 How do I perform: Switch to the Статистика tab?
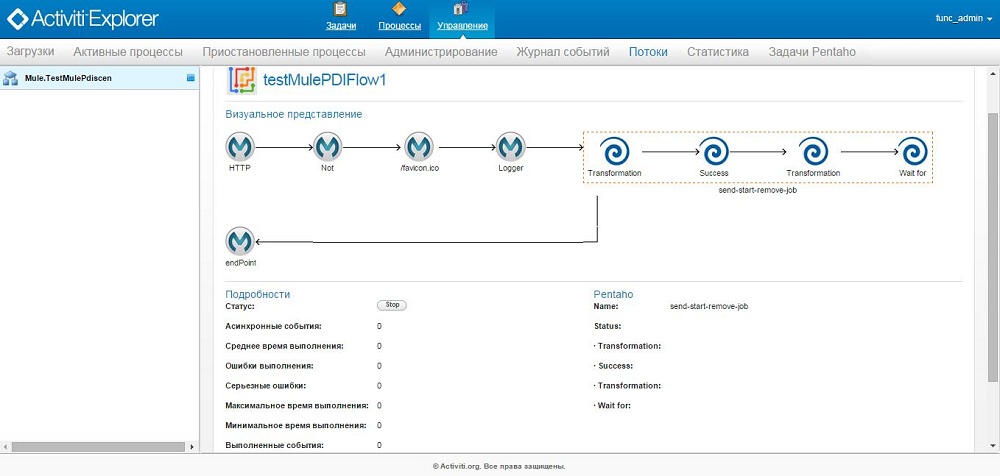717,51
